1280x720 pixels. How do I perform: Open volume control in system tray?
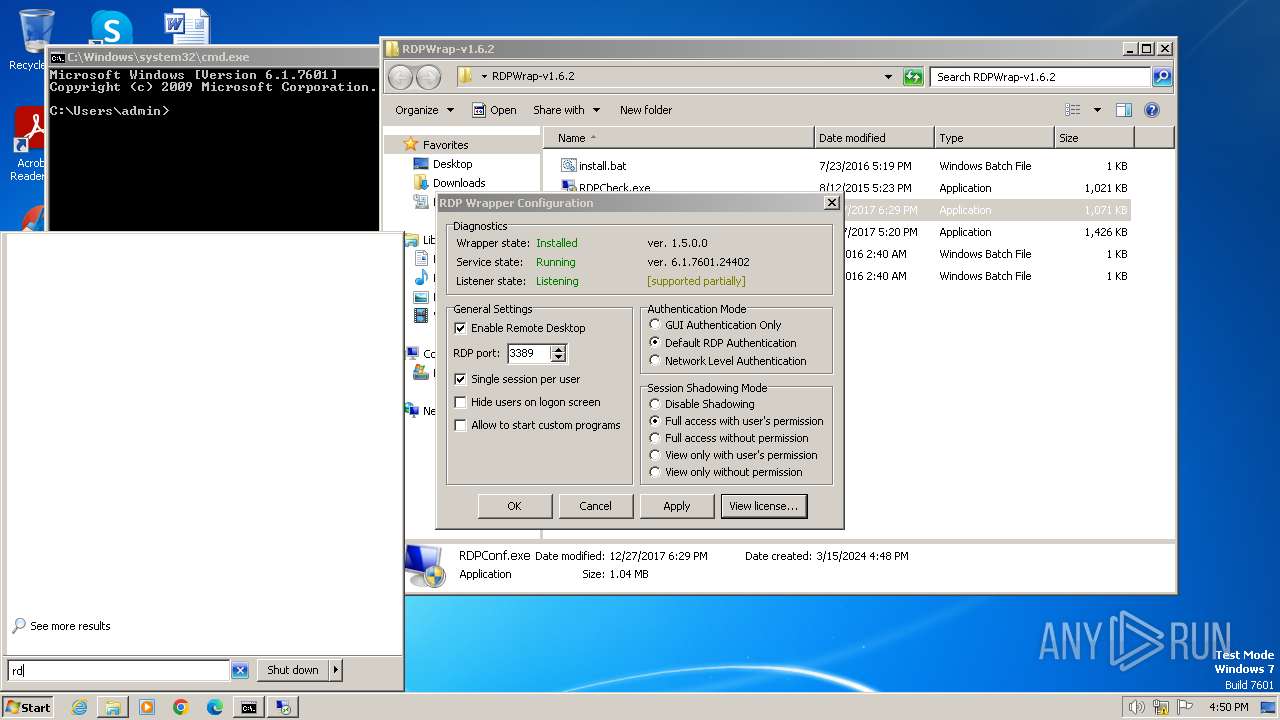[1136, 707]
